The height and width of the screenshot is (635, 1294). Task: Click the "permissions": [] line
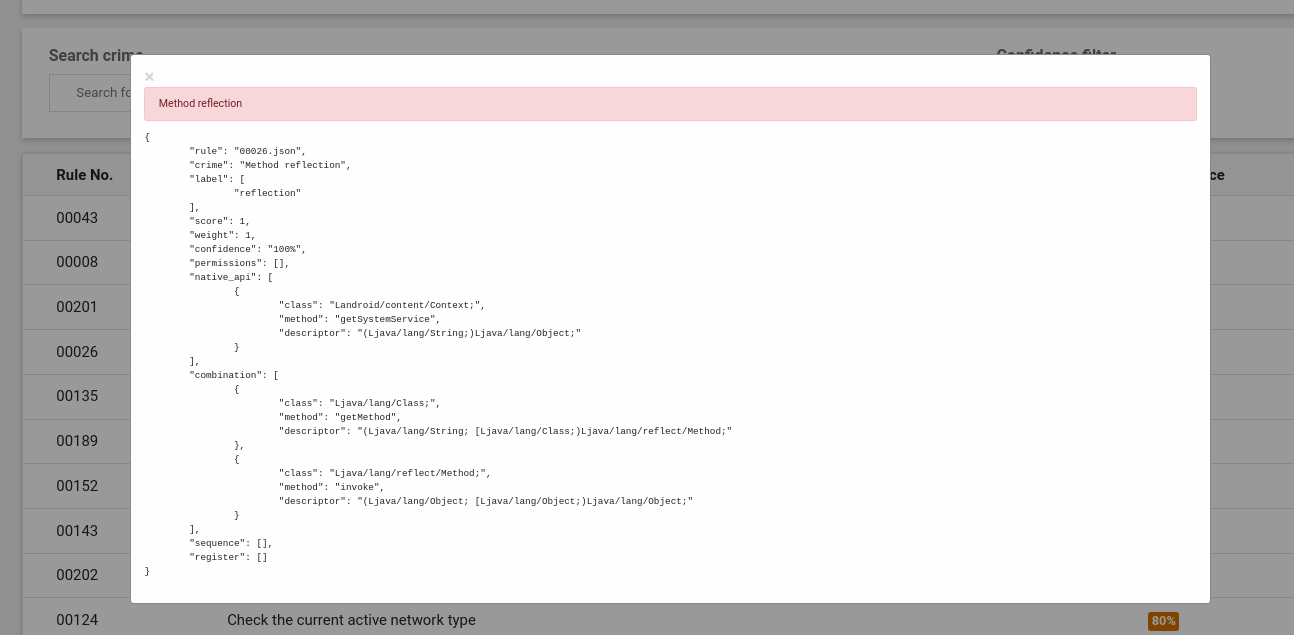coord(239,263)
